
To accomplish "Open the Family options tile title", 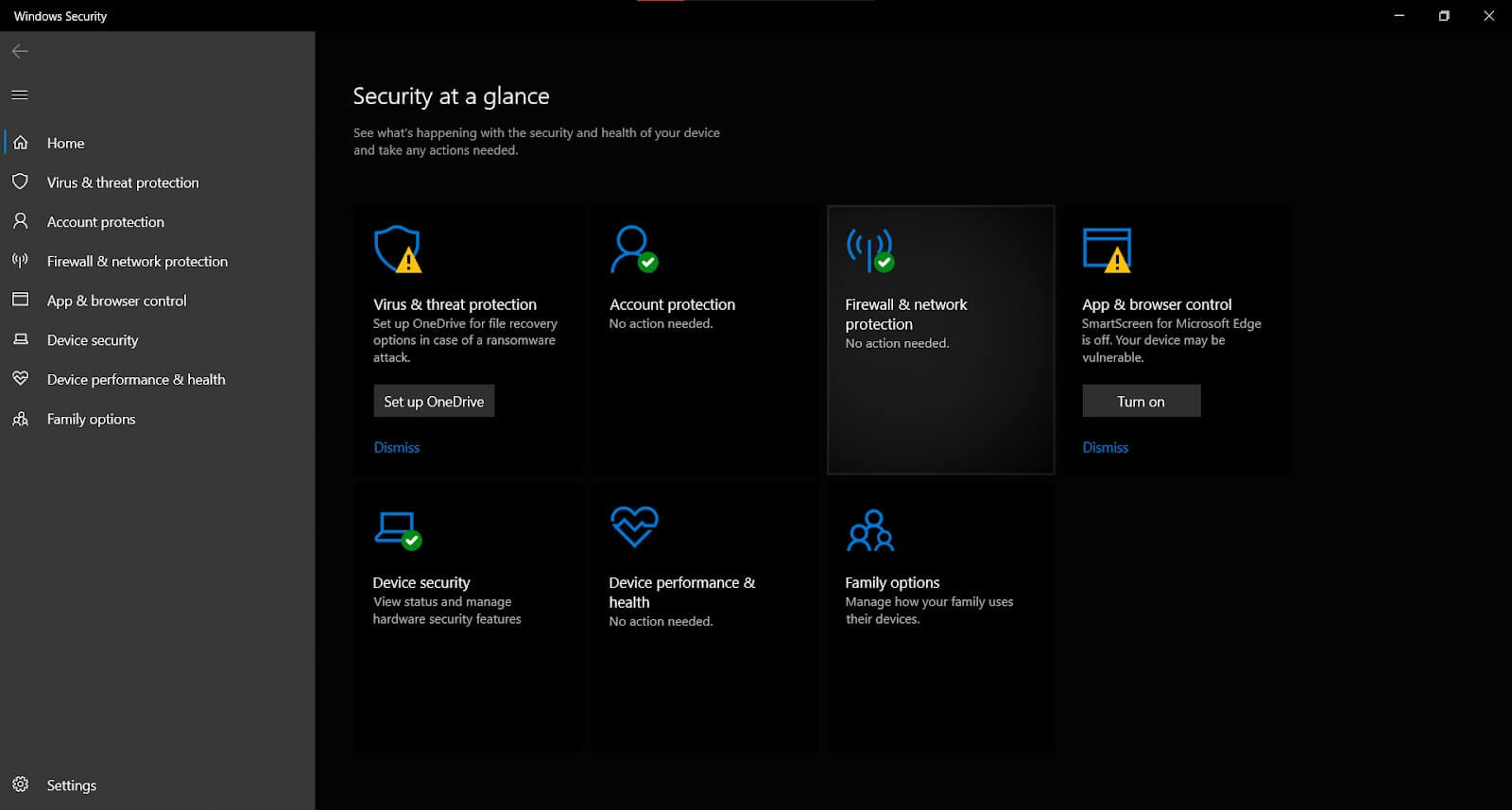I will click(x=892, y=582).
